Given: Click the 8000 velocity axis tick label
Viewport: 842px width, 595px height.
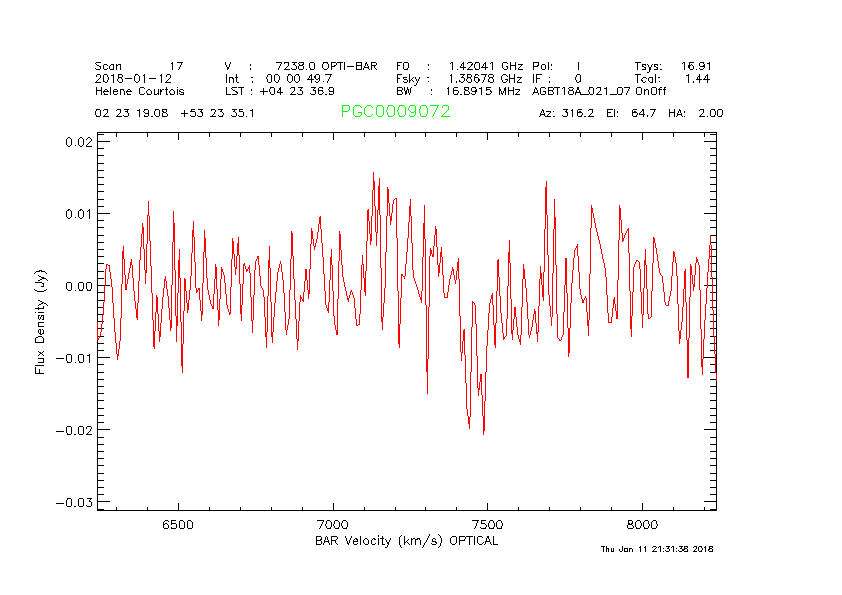Looking at the screenshot, I should point(642,525).
